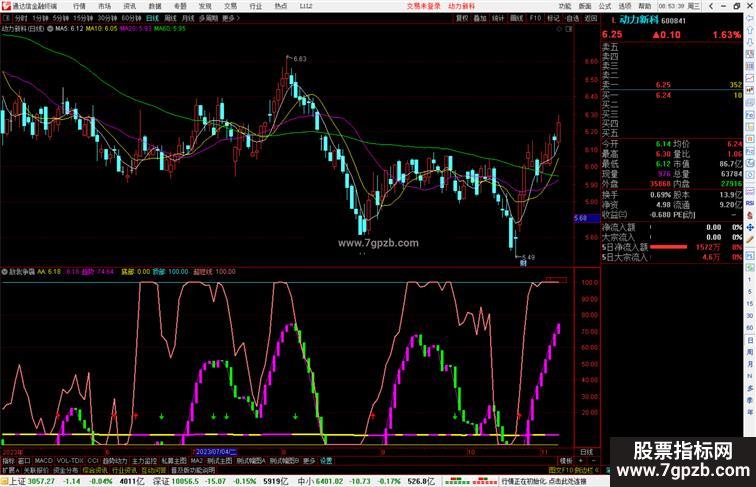Click the back chevron beside the window controls

(711, 6)
